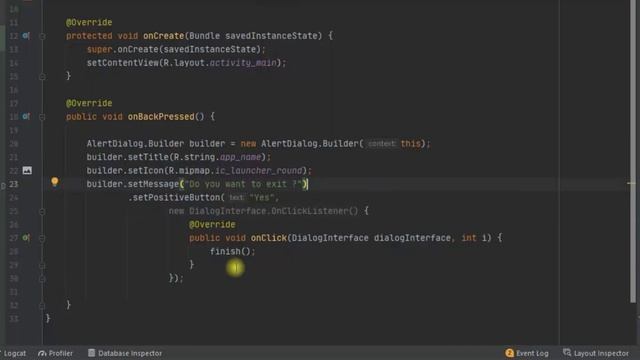The width and height of the screenshot is (640, 360).
Task: Click the builder.setMessage call on line 23
Action: coord(133,184)
